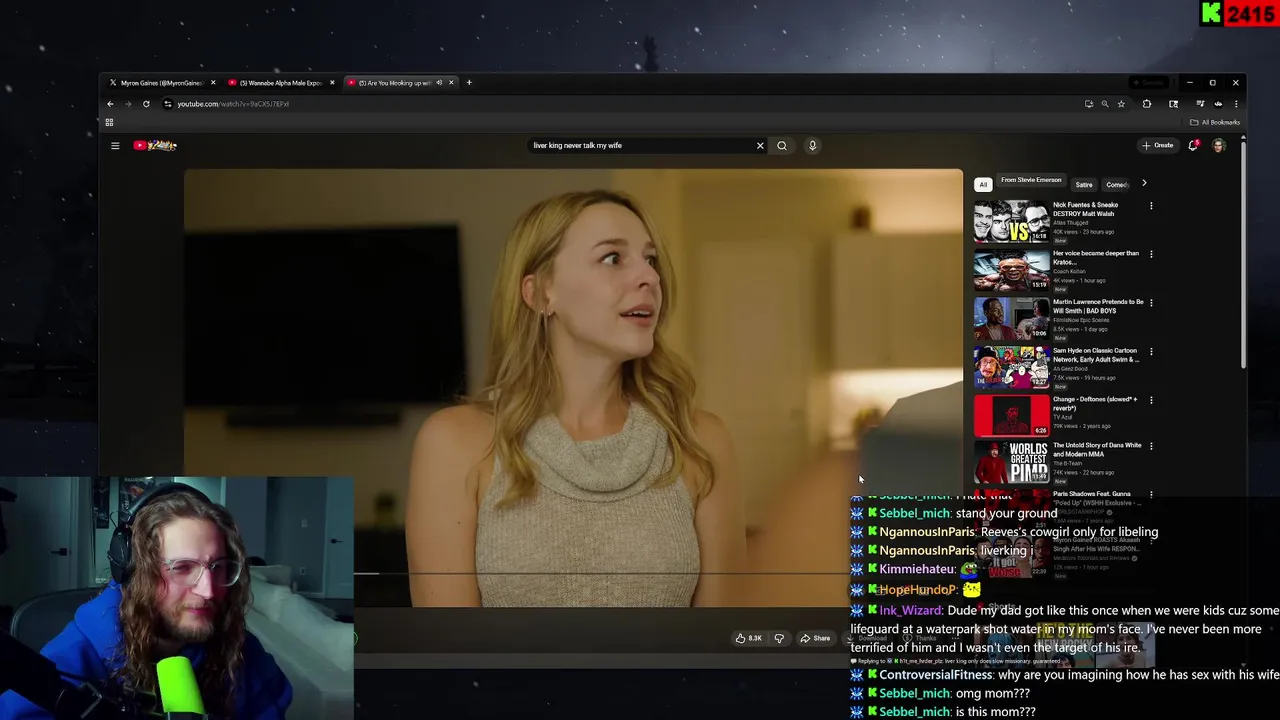Open the browser profile icon
The width and height of the screenshot is (1280, 720).
[x=1218, y=104]
